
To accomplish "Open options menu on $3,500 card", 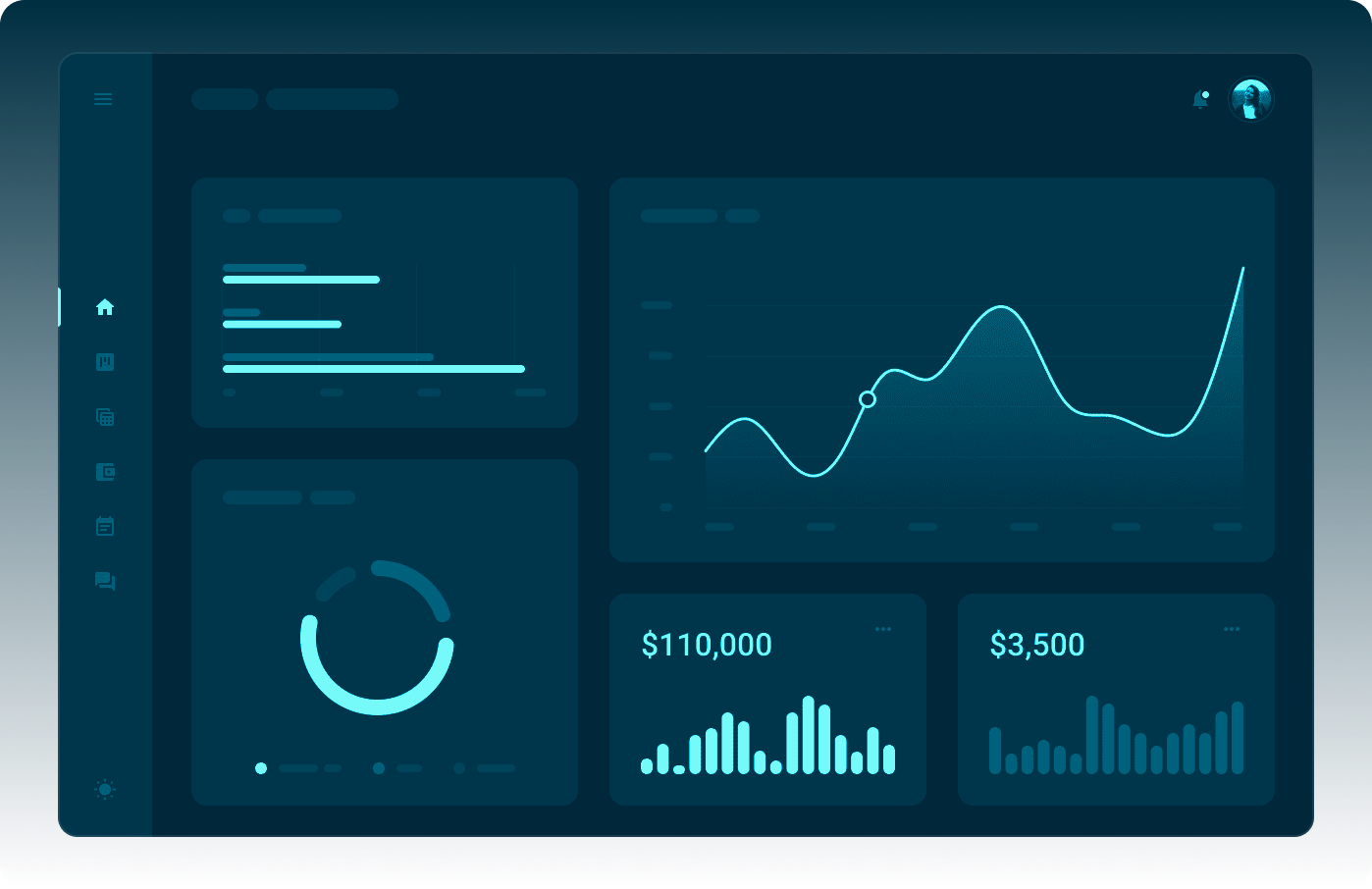I will pos(1232,629).
